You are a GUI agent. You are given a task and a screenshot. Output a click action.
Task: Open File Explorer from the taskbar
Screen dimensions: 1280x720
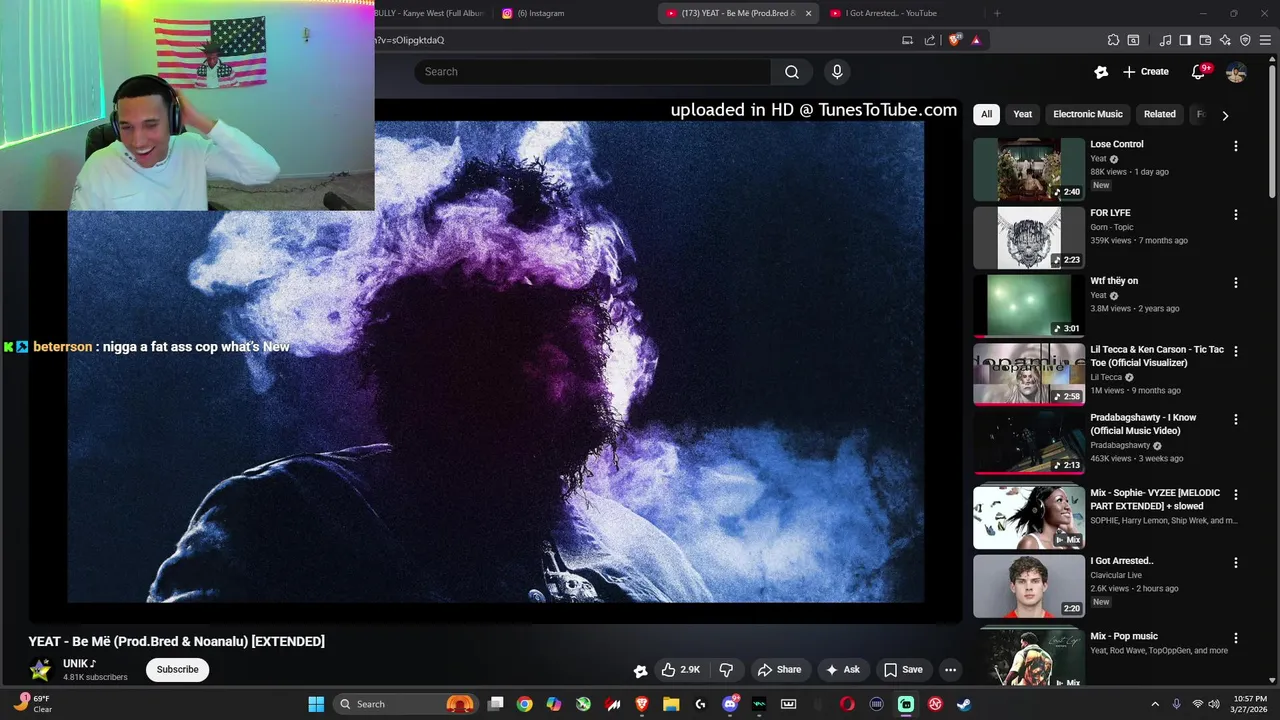[671, 704]
